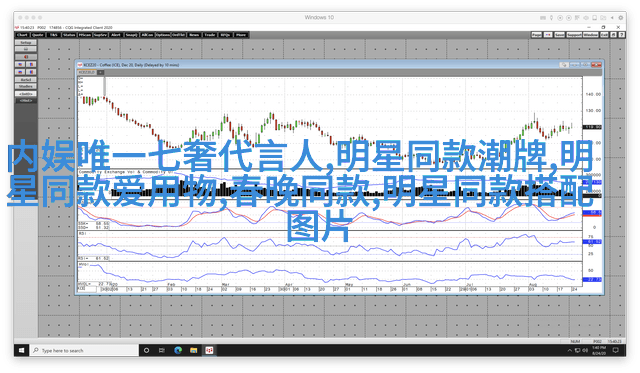640x373 pixels.
Task: Click the taskbar search box
Action: pyautogui.click(x=84, y=350)
